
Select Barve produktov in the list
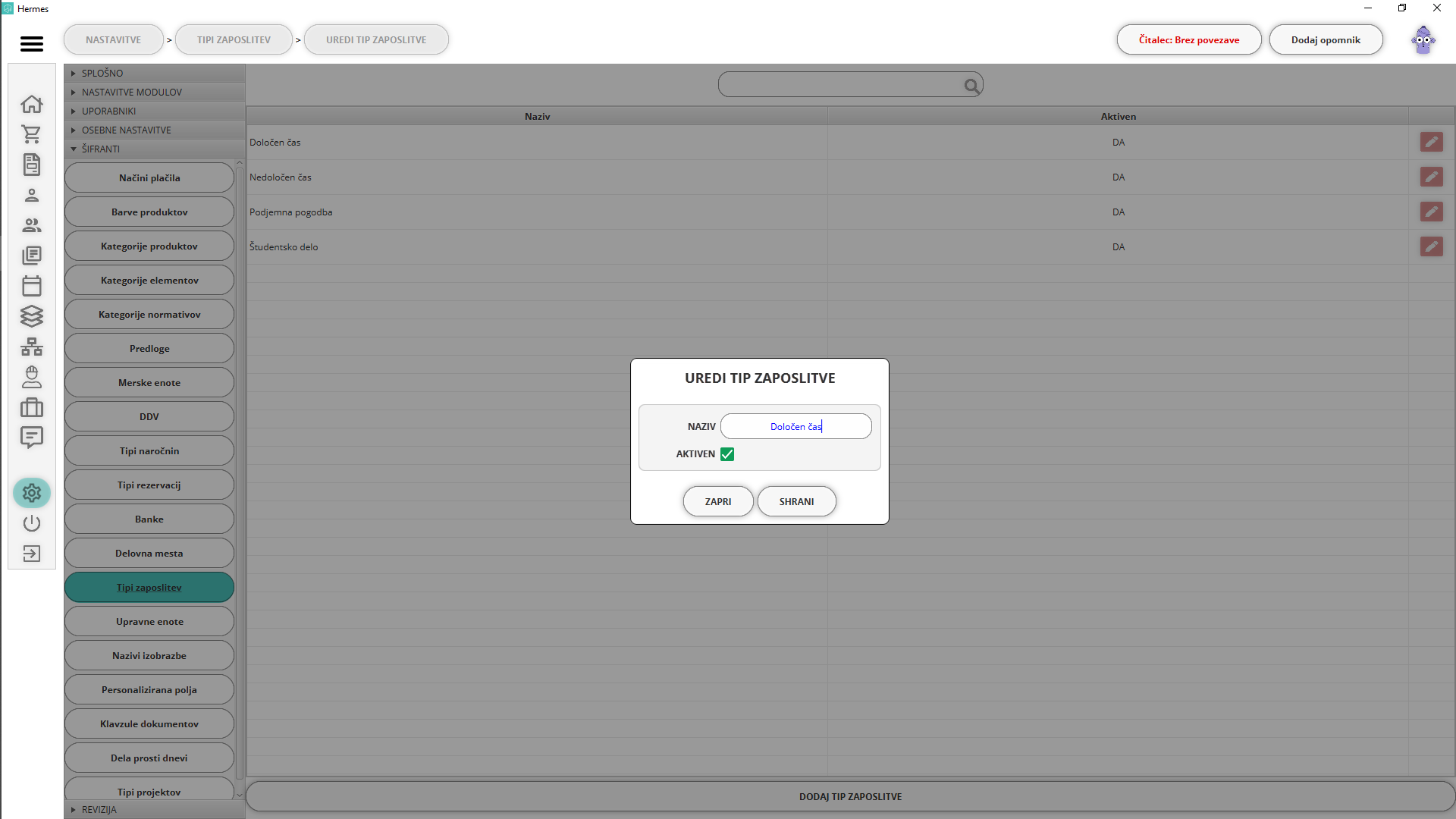[x=149, y=212]
